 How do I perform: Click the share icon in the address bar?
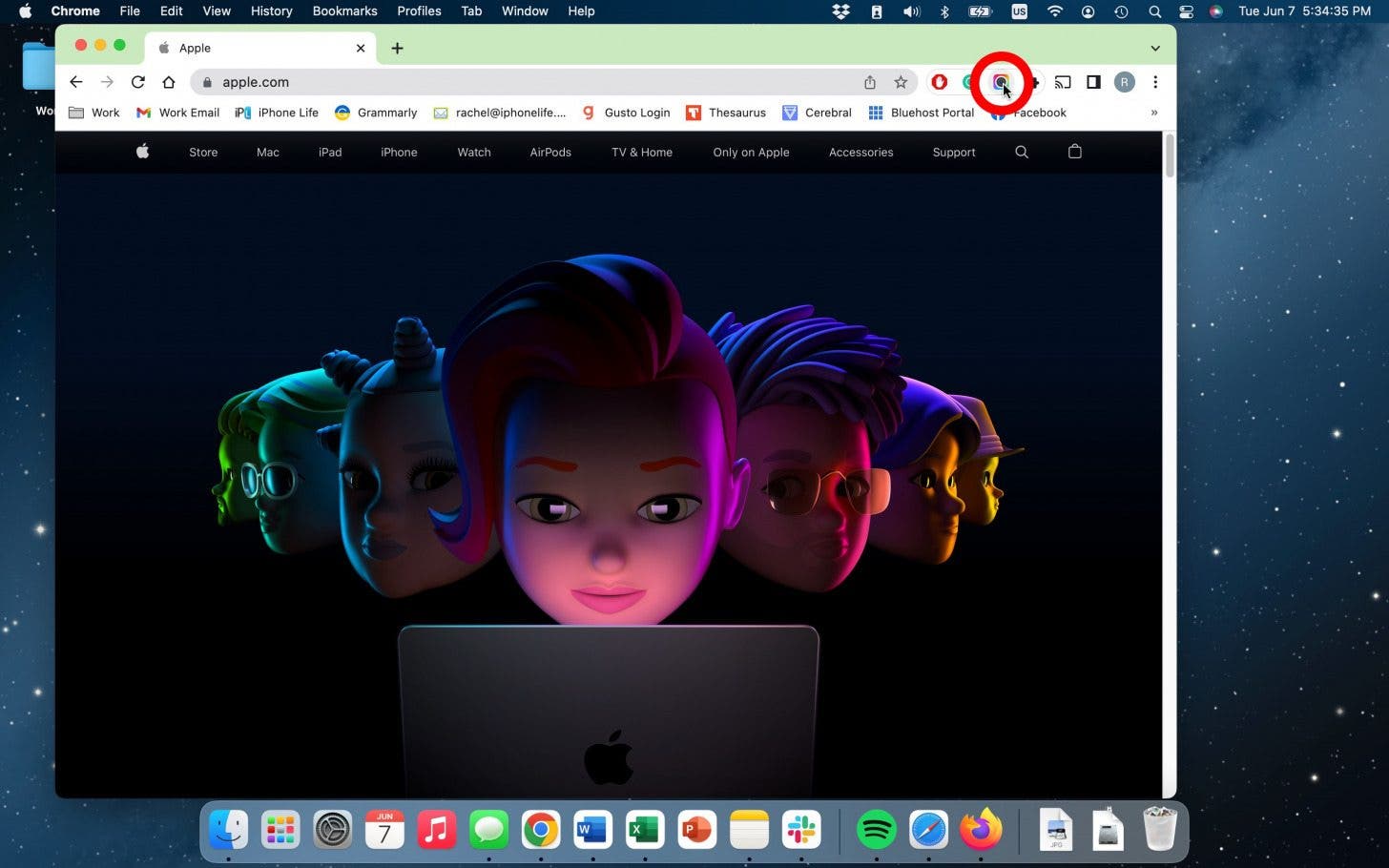(x=869, y=82)
